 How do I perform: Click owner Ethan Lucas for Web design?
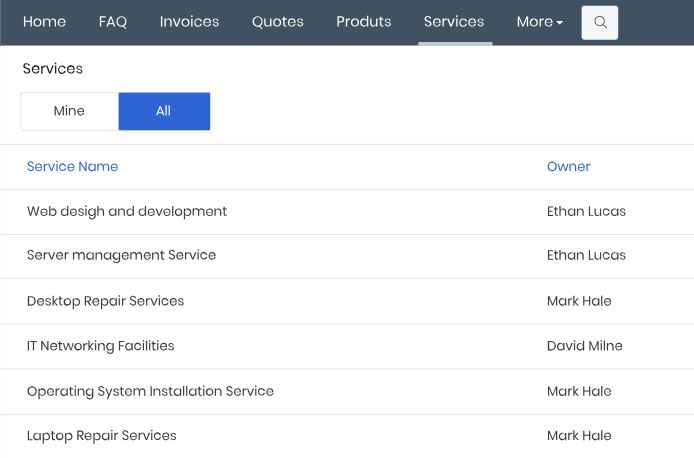(586, 212)
